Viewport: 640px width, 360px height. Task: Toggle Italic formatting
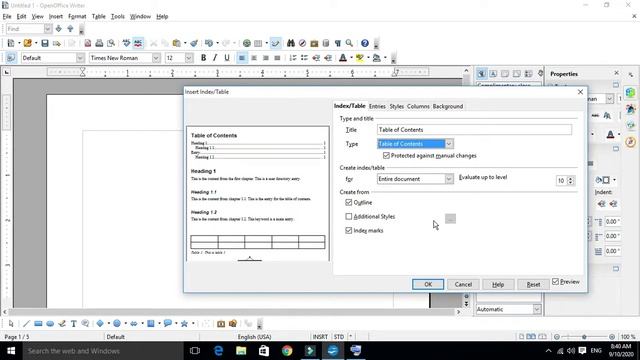pyautogui.click(x=215, y=58)
